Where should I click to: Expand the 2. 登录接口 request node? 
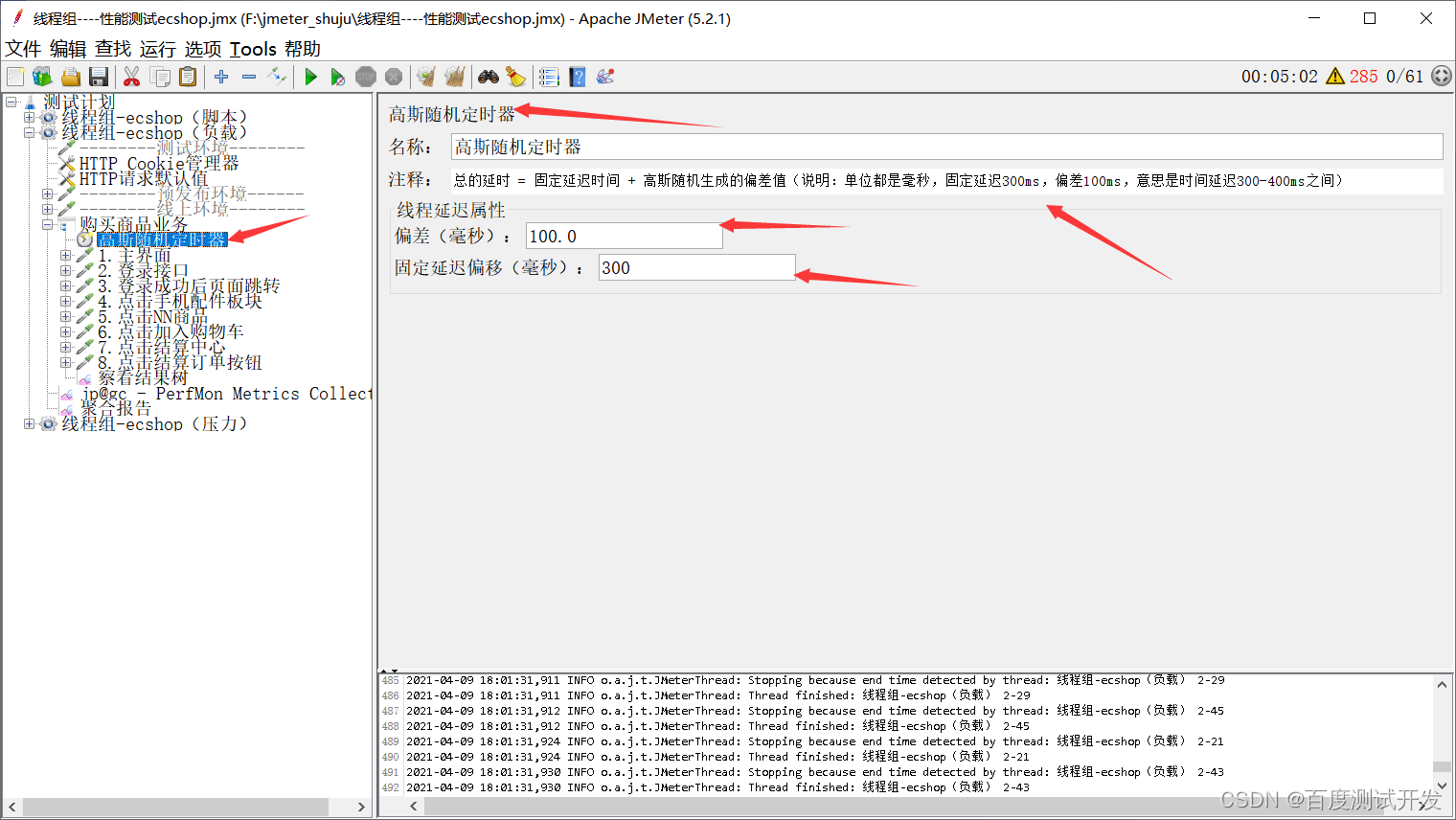coord(65,270)
